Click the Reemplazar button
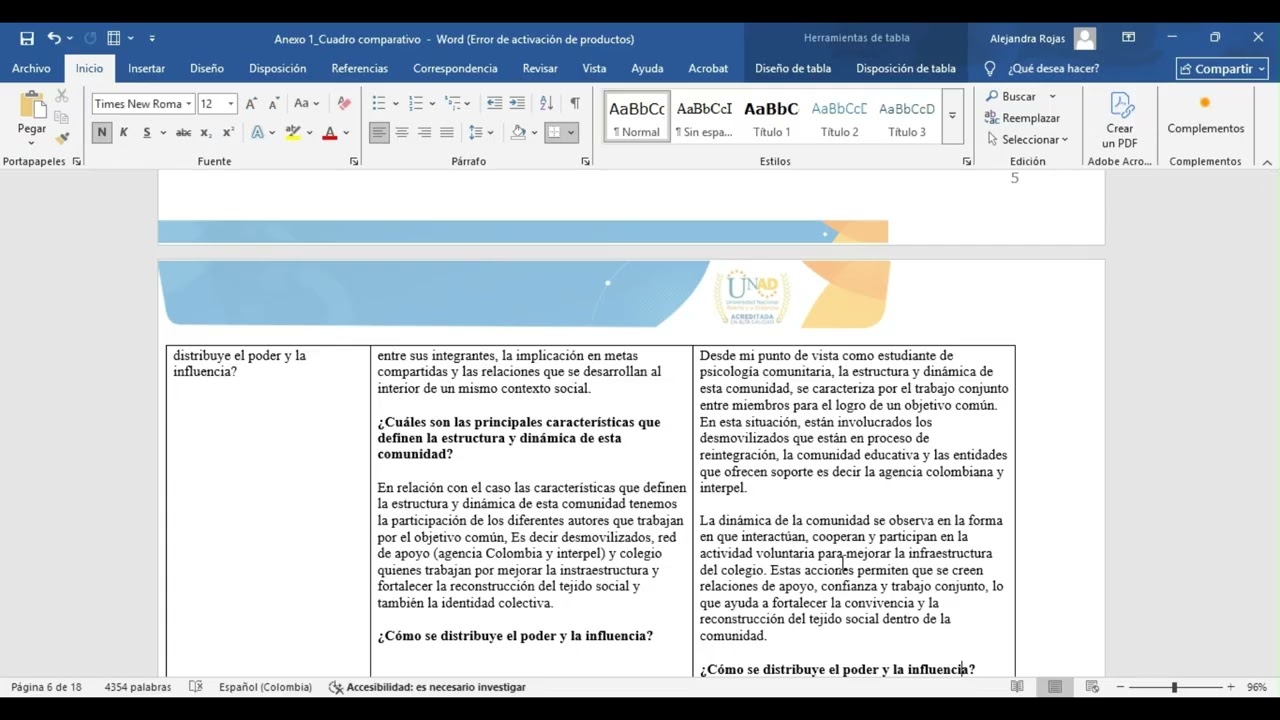 [1022, 118]
